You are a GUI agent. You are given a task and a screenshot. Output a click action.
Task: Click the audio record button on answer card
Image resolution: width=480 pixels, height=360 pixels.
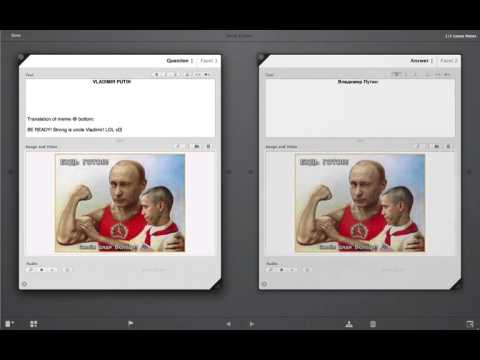tap(282, 269)
